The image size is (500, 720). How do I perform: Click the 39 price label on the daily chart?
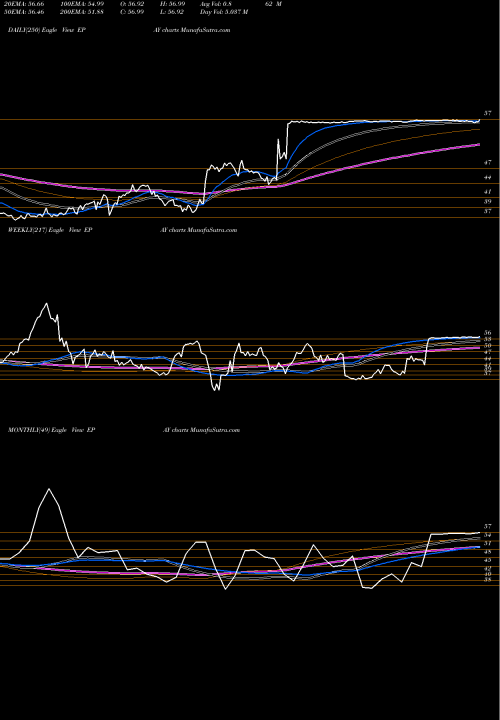488,202
